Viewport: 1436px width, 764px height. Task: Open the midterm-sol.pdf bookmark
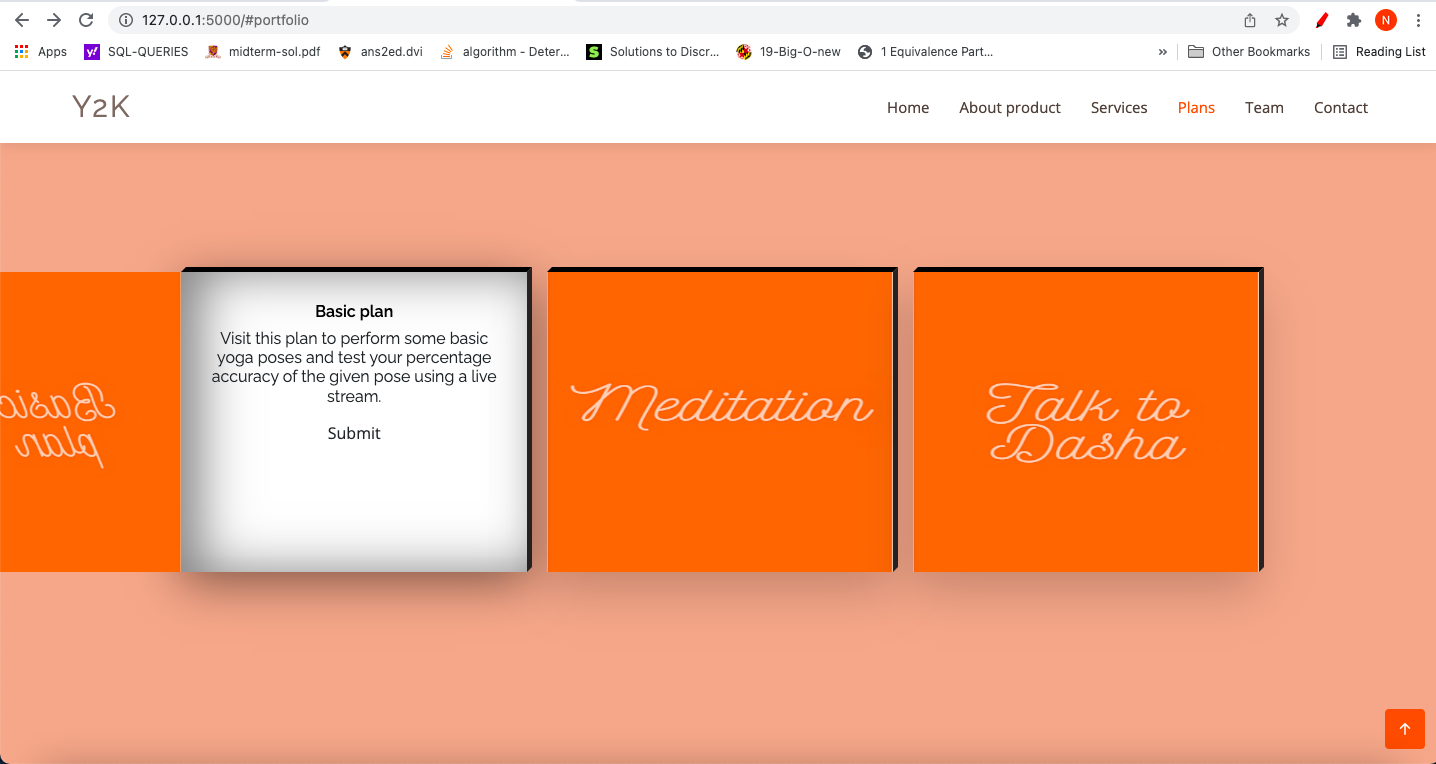click(263, 52)
